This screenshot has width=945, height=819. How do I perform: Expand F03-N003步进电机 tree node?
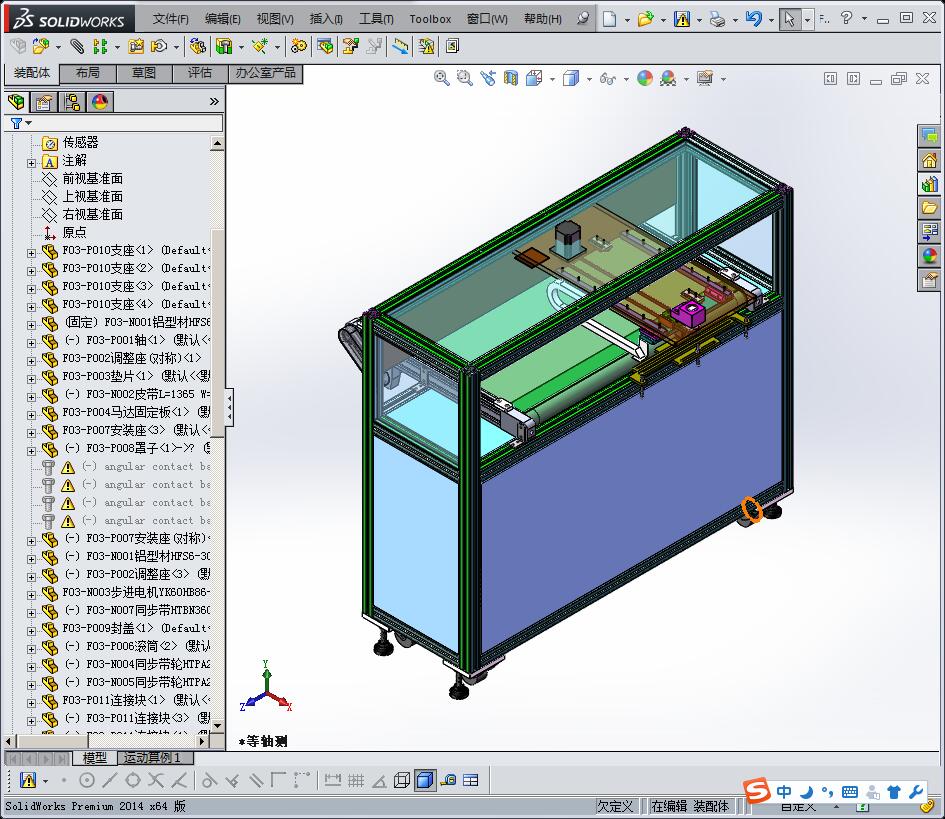31,595
